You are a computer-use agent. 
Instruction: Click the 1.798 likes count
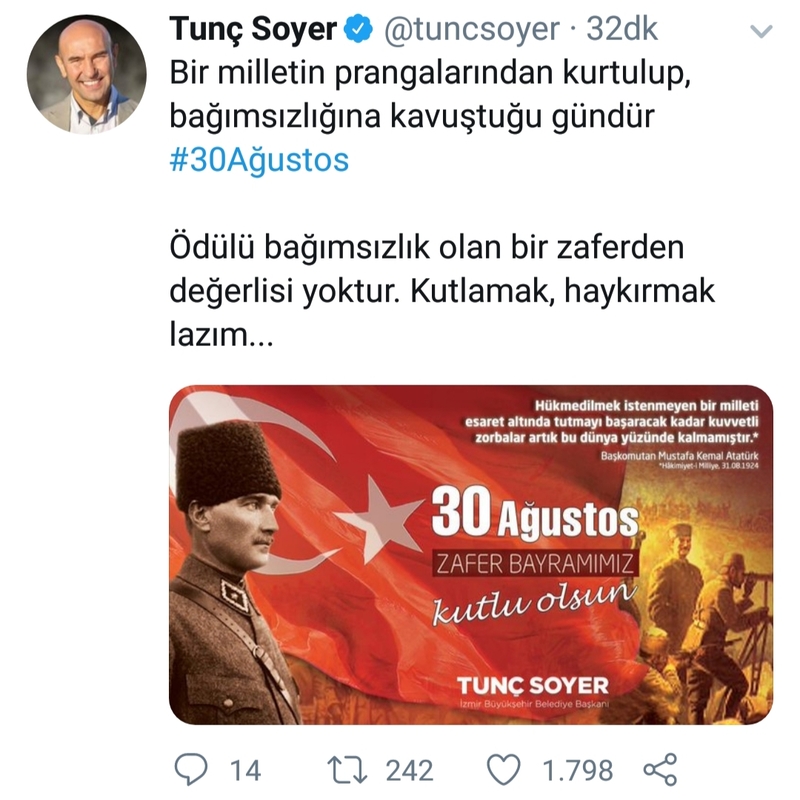coord(577,770)
